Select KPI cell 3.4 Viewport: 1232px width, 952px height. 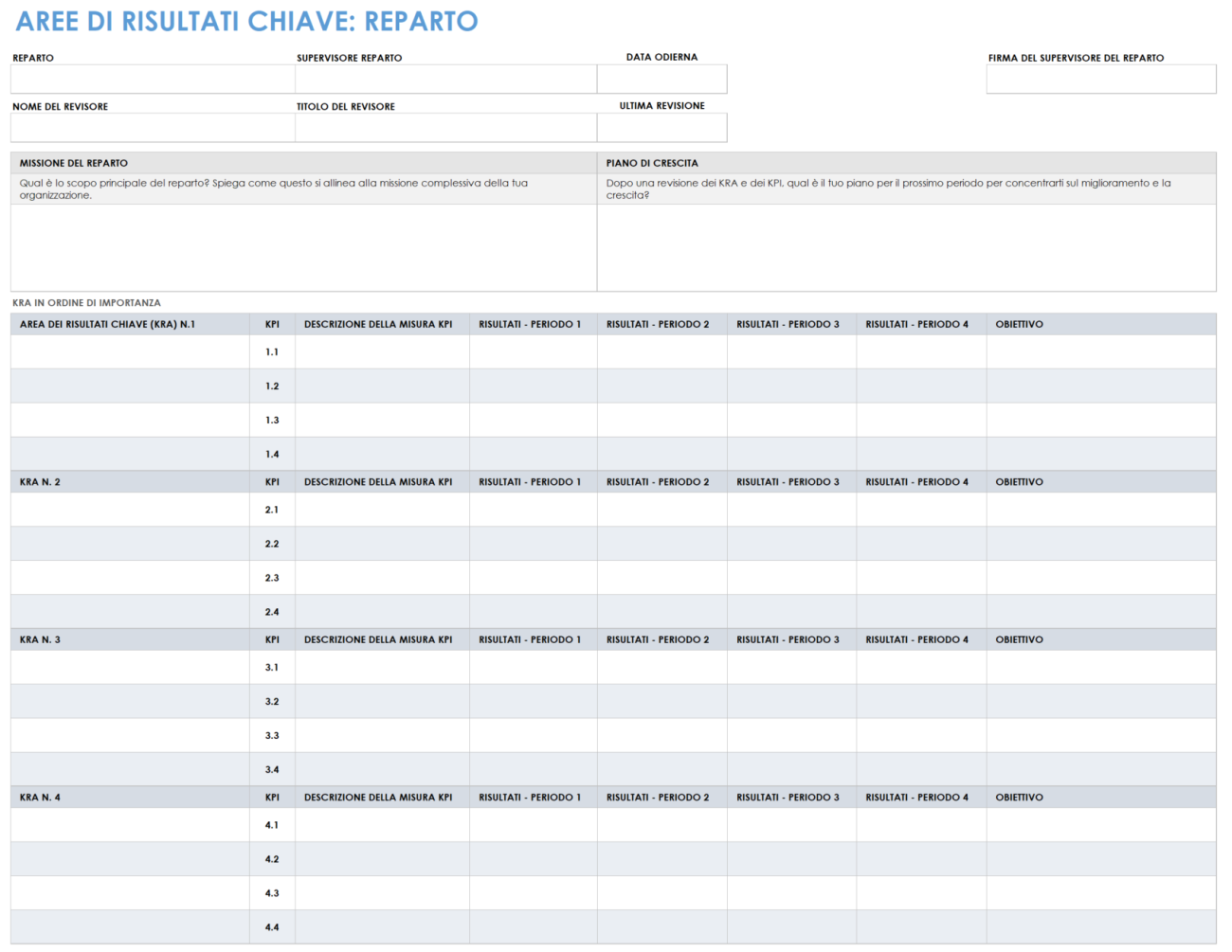coord(272,769)
